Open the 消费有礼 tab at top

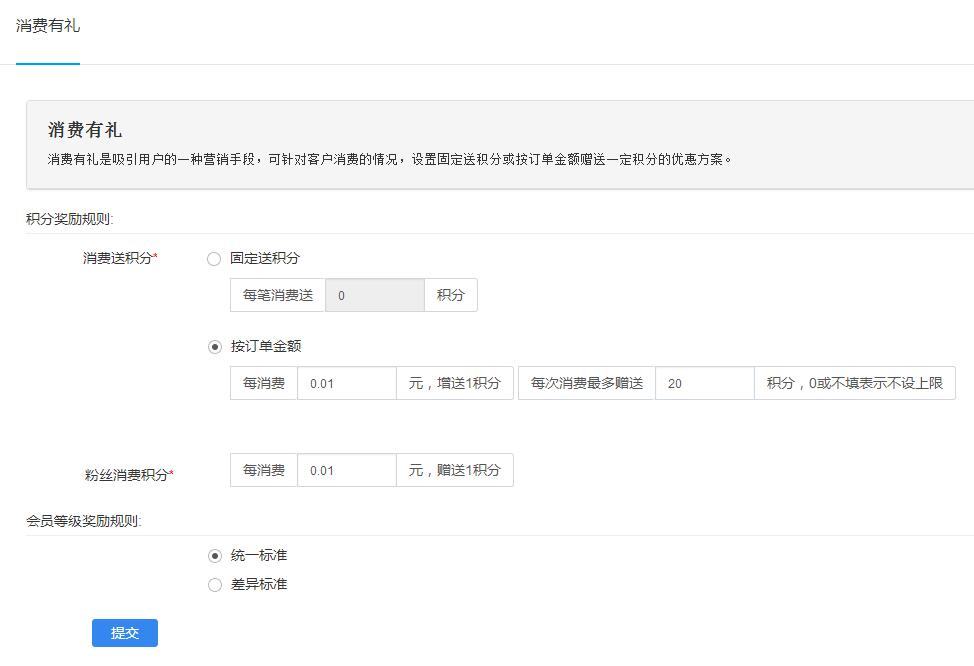point(48,27)
